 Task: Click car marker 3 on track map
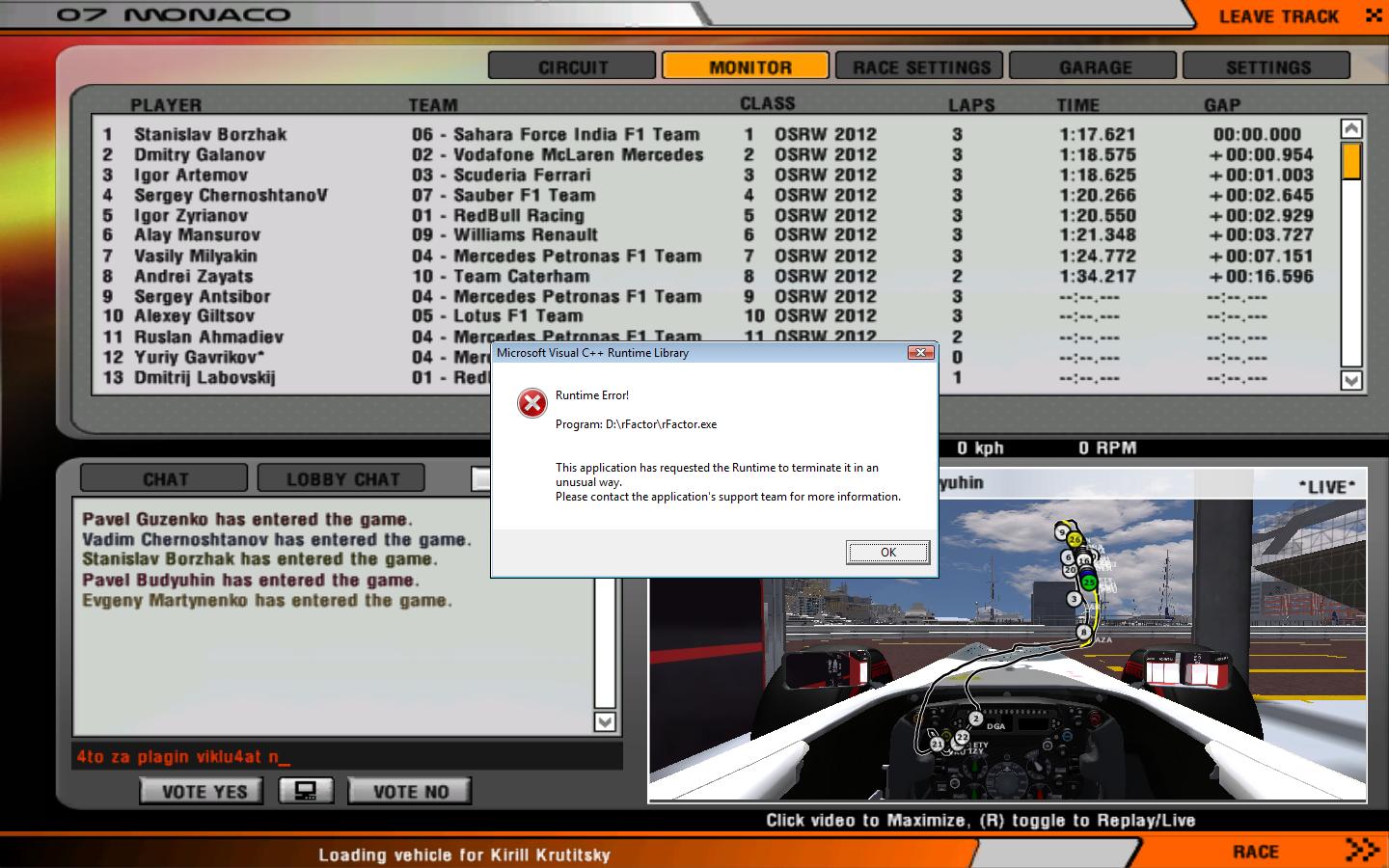1075,599
